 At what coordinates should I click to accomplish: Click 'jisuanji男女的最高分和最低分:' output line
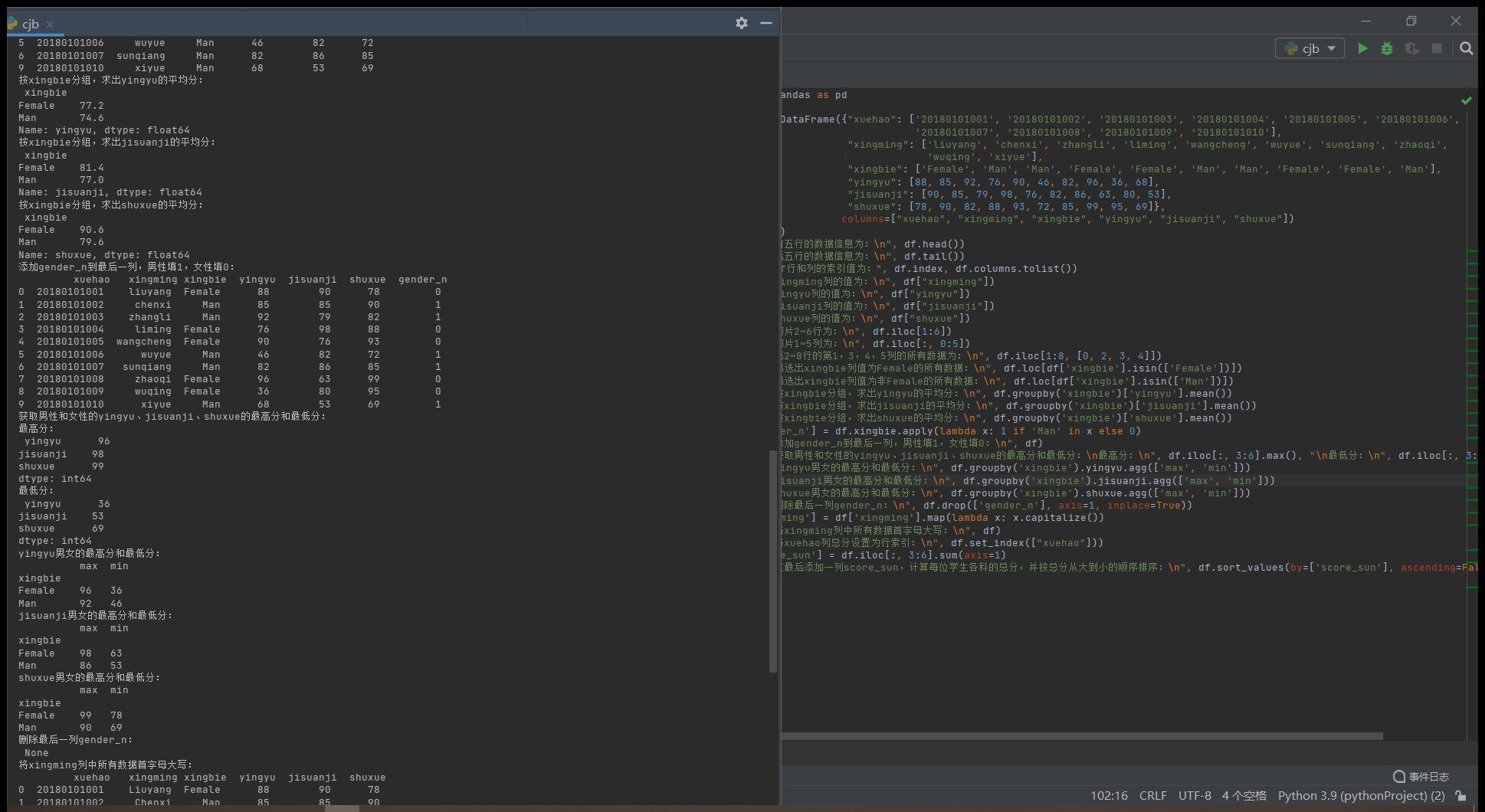96,616
